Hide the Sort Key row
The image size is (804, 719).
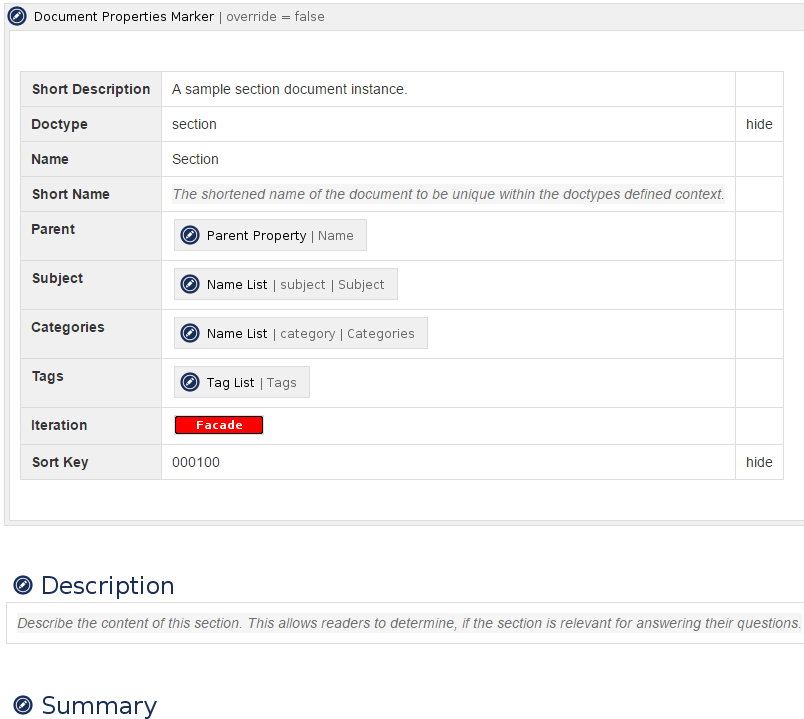[x=759, y=462]
